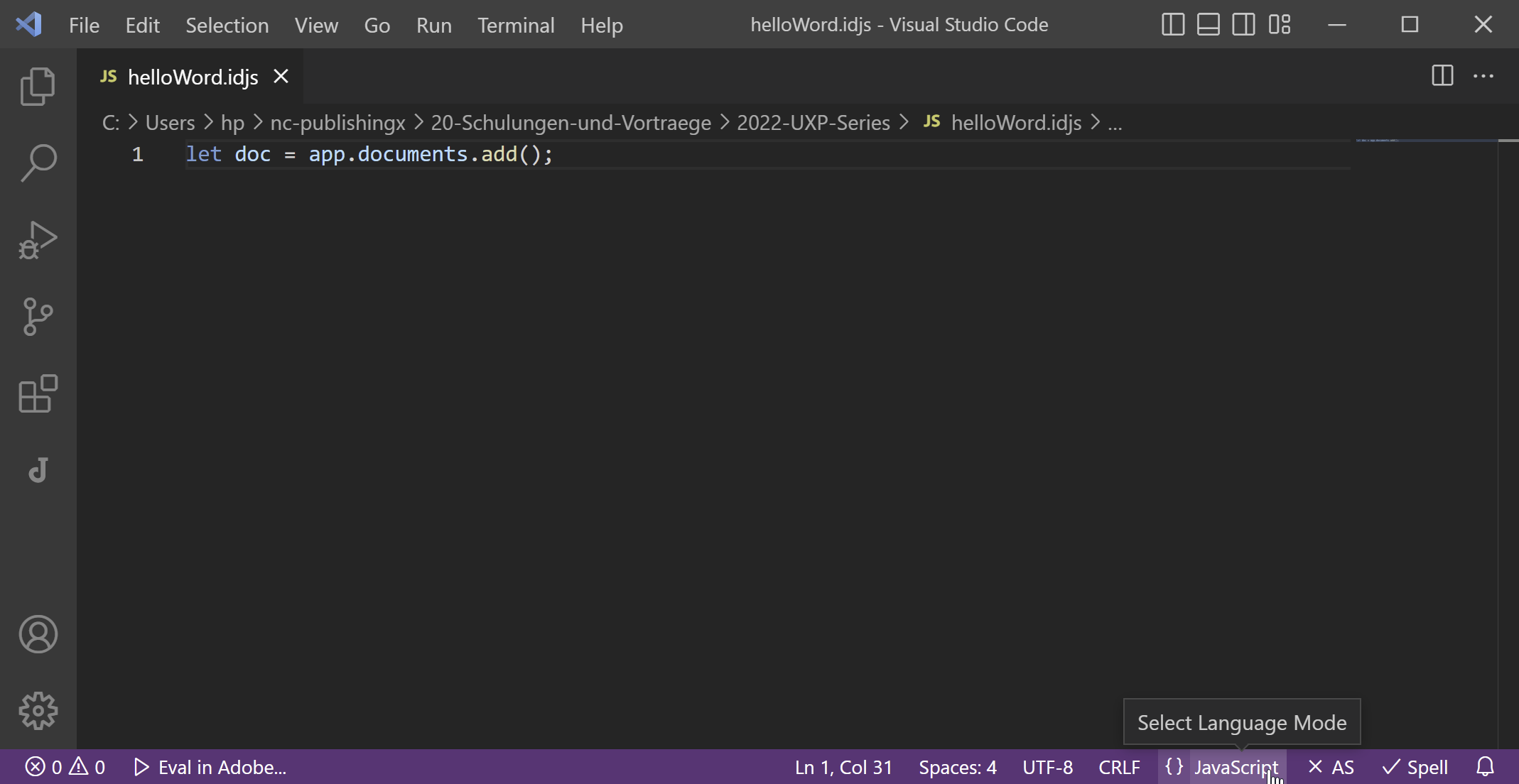Toggle bottom panel layout icon
Screen dimensions: 1519x784
(x=1209, y=25)
